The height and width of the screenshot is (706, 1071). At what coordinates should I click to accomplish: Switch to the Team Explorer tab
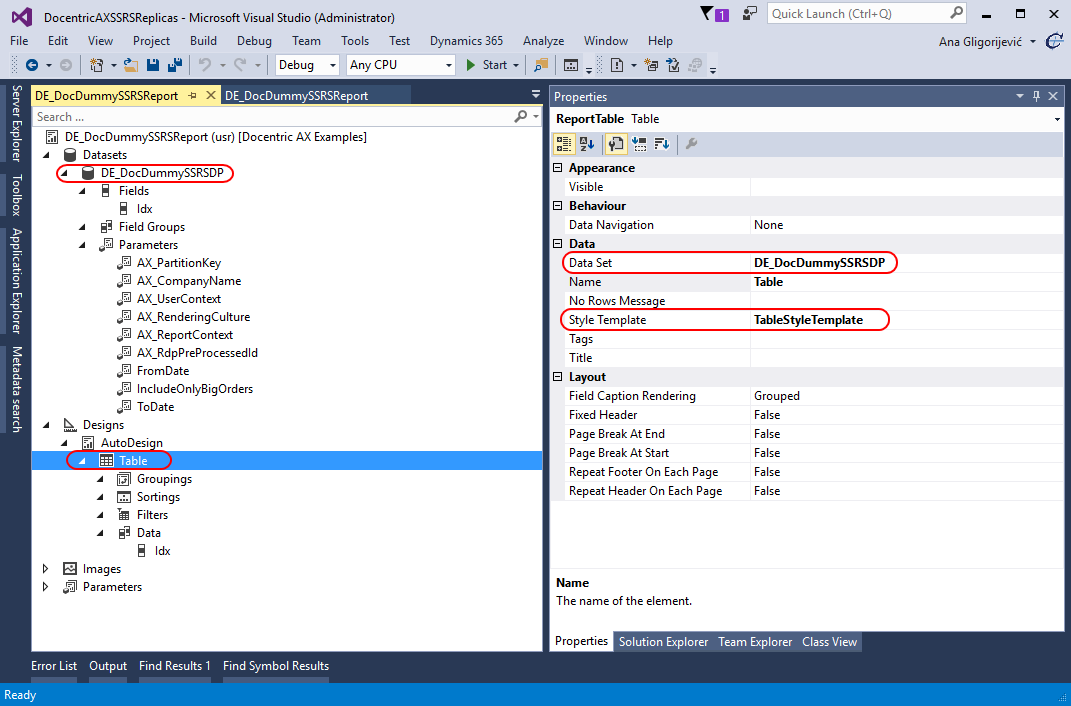755,642
